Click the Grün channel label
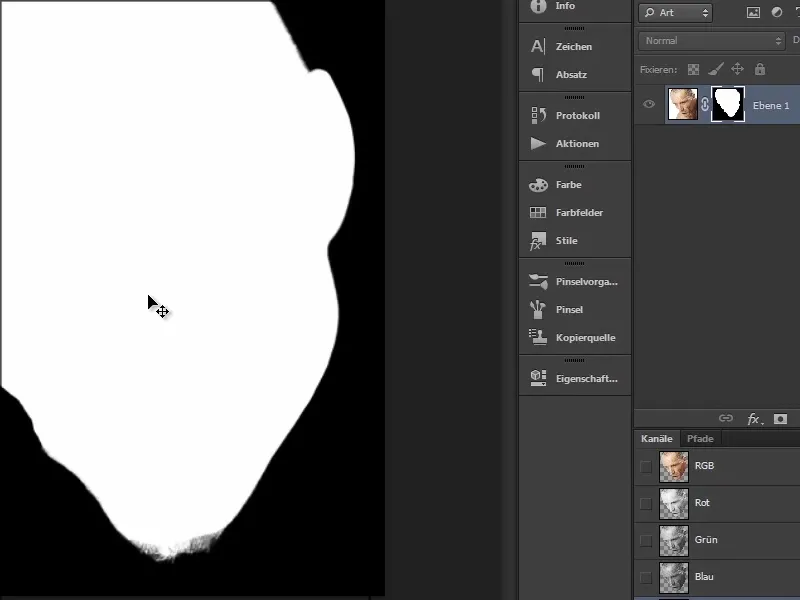This screenshot has height=600, width=800. [x=706, y=540]
